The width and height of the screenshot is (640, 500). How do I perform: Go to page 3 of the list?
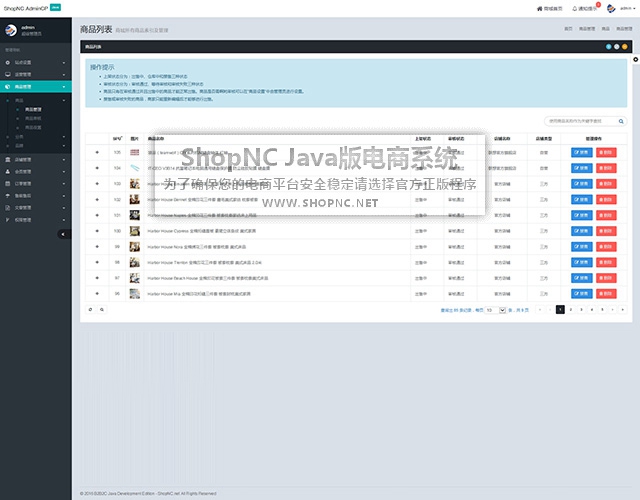(581, 310)
